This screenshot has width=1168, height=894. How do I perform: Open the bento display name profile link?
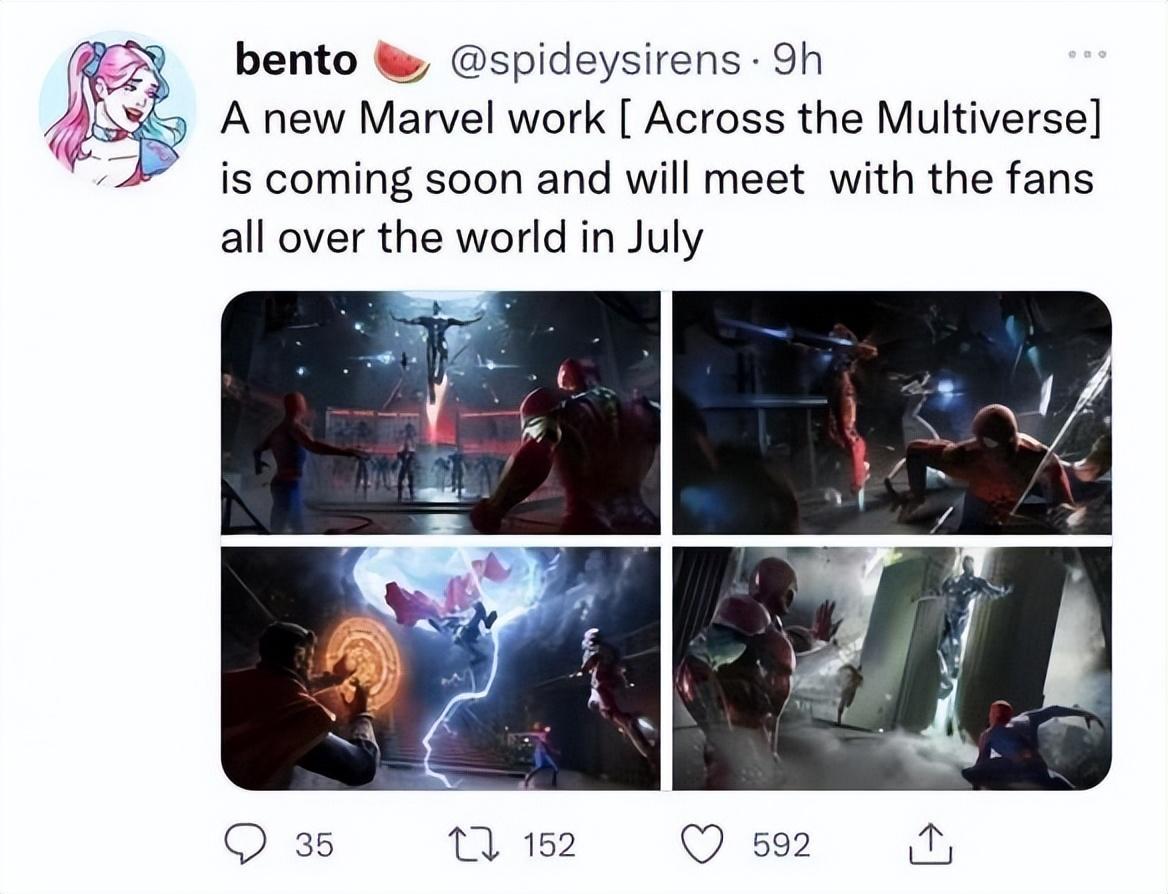click(x=295, y=61)
